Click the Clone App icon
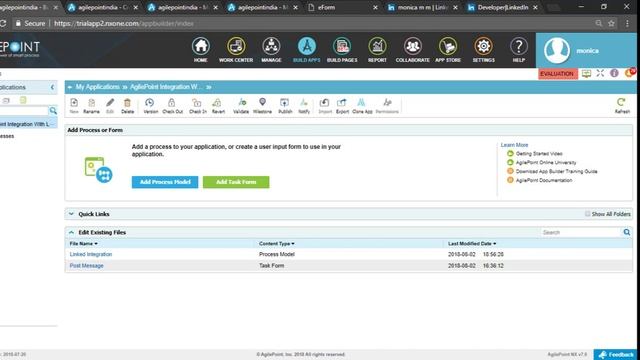The image size is (640, 360). pyautogui.click(x=362, y=103)
